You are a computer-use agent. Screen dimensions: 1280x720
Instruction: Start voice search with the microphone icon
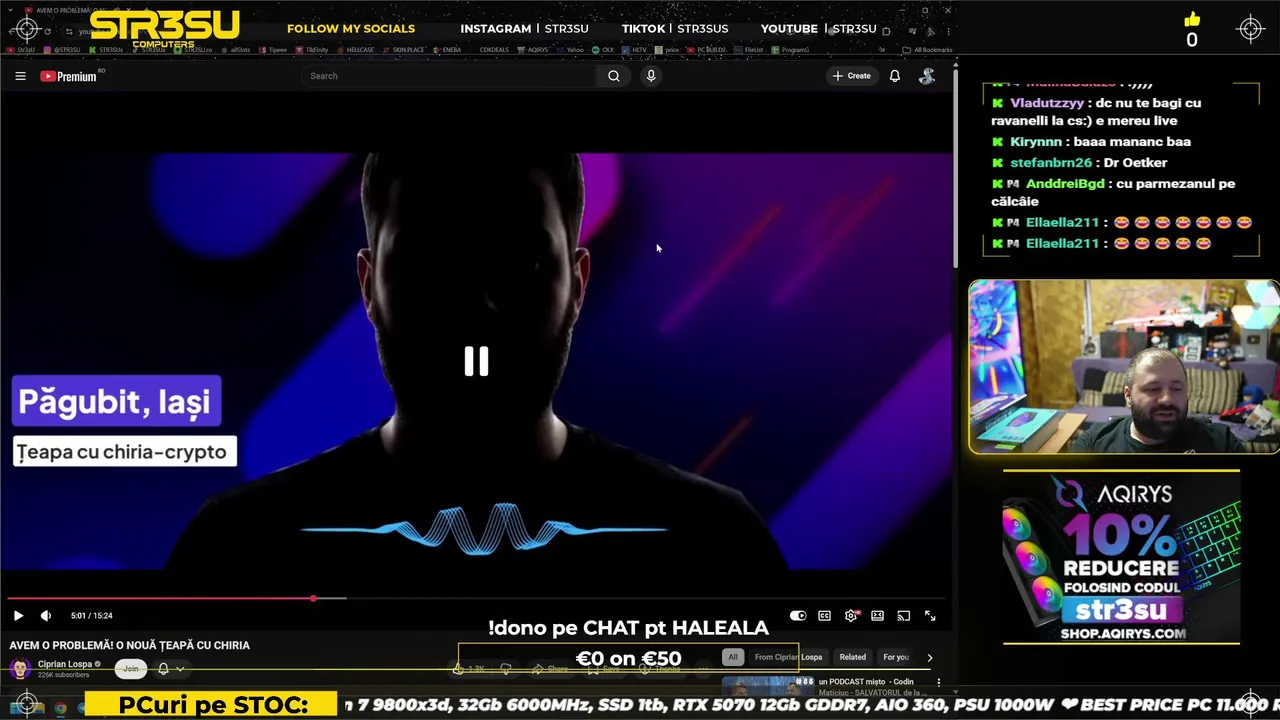pyautogui.click(x=651, y=76)
